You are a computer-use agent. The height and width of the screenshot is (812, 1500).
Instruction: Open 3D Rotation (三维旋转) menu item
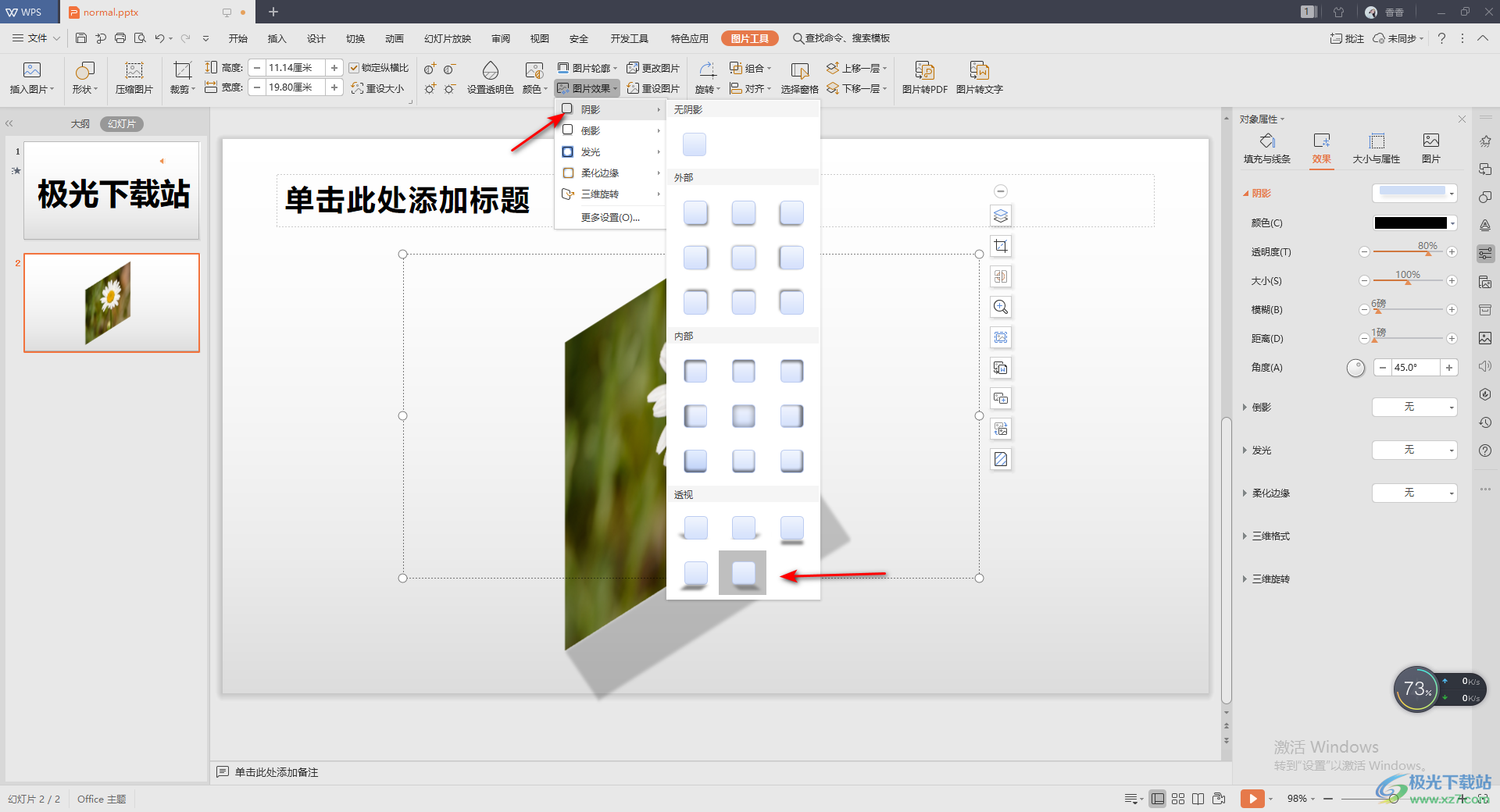(611, 194)
